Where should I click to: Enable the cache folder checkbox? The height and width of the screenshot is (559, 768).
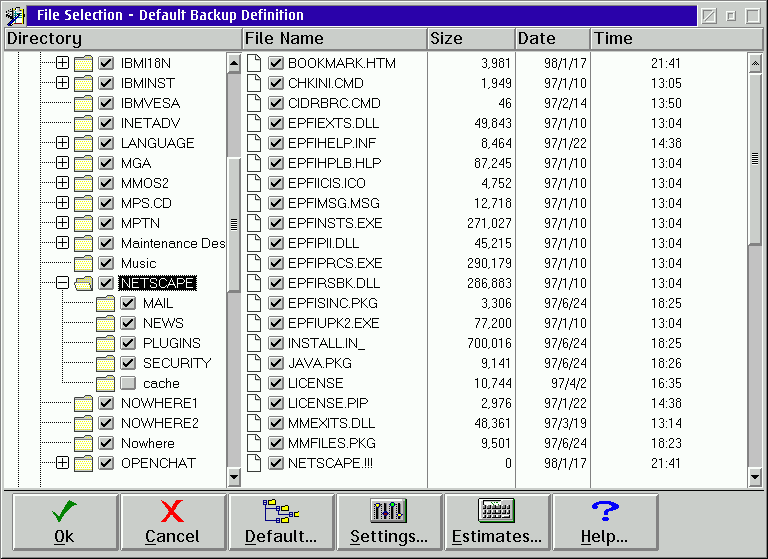click(x=128, y=383)
